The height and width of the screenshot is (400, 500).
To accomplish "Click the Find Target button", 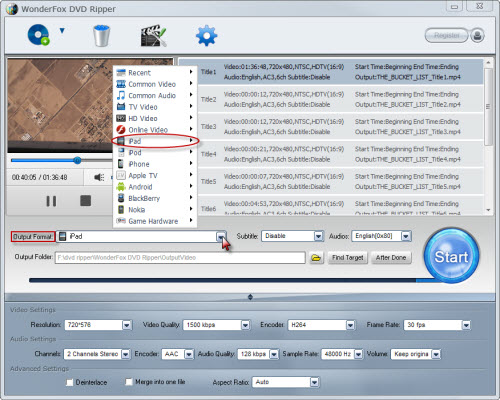I will 348,258.
